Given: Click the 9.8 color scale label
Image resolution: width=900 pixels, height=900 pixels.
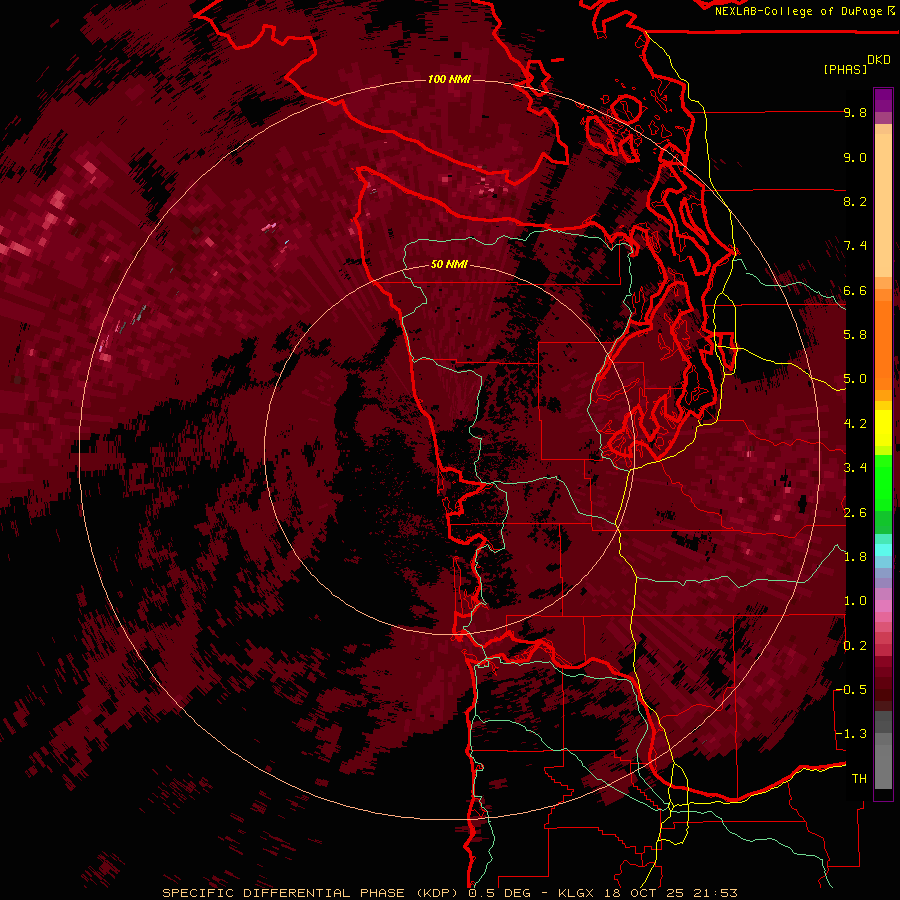Looking at the screenshot, I should click(x=855, y=112).
